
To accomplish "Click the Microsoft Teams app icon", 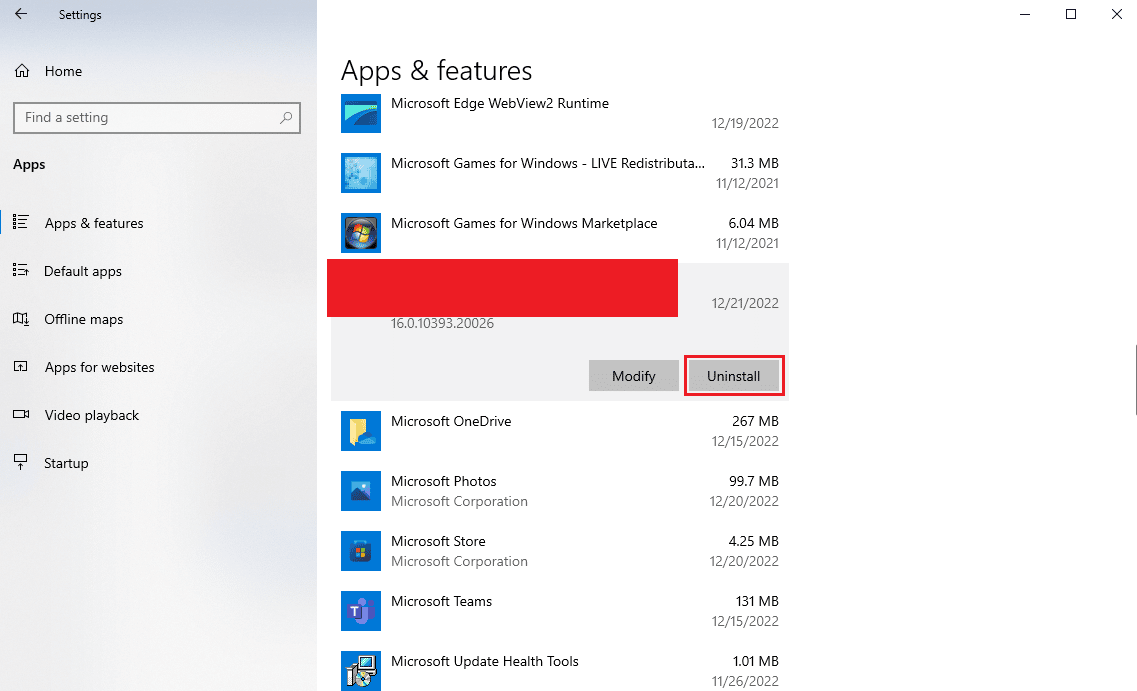I will [361, 611].
